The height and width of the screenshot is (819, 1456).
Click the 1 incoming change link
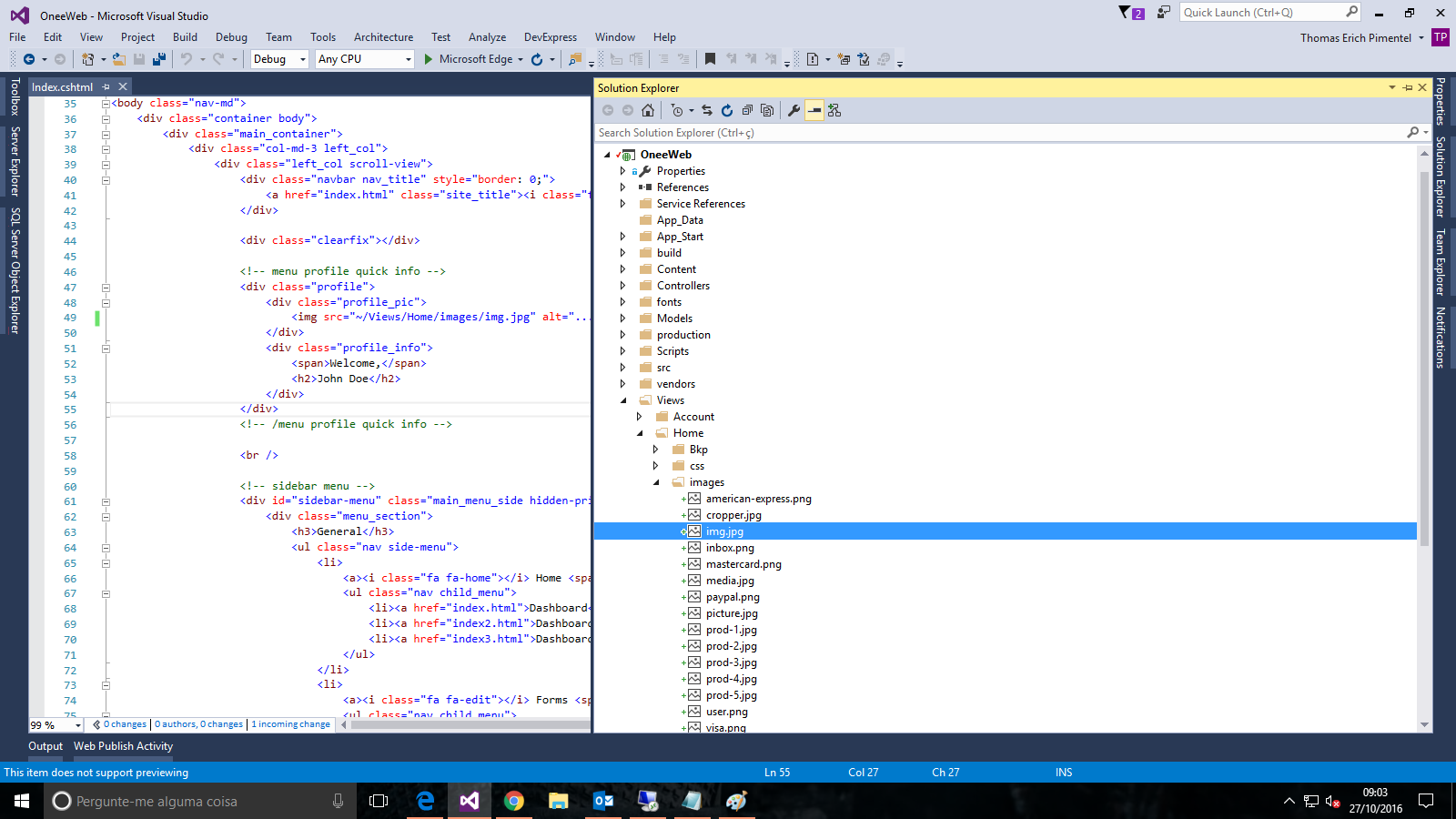(290, 724)
